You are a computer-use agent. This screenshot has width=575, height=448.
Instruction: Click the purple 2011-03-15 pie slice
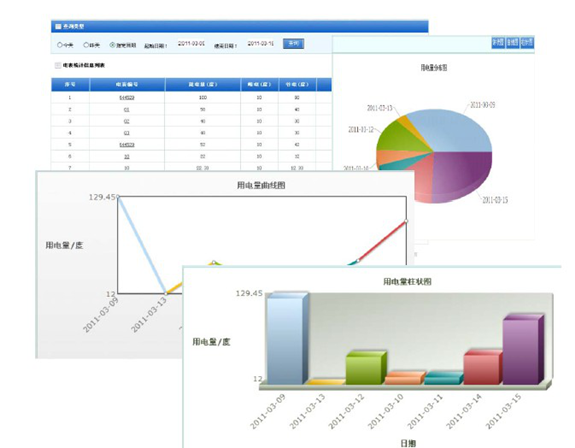click(464, 174)
